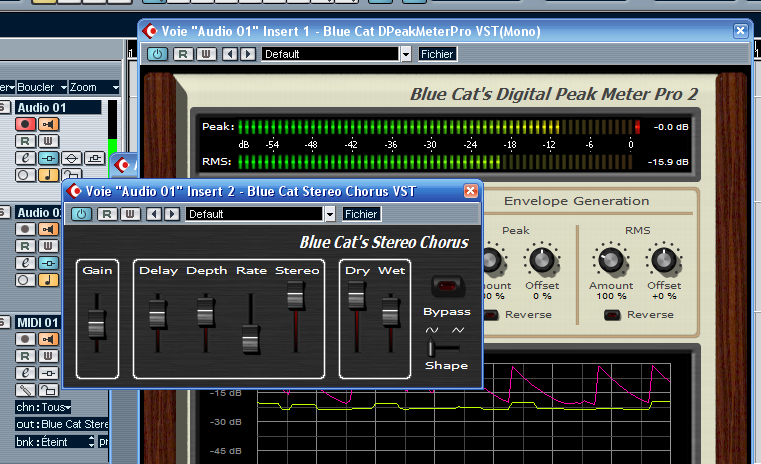Viewport: 761px width, 464px height.
Task: Enable record on the MIDI 01 track
Action: tap(25, 339)
